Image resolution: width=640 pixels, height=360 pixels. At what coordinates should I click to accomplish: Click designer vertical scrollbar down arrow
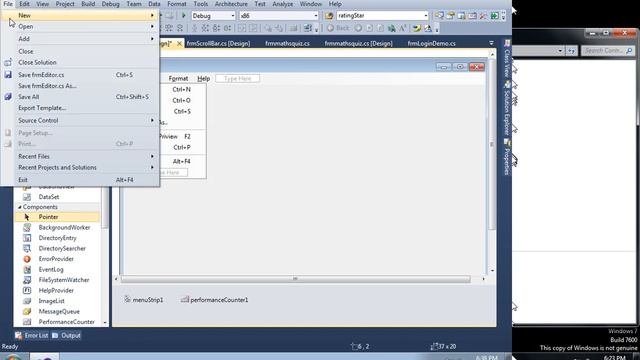pos(492,271)
